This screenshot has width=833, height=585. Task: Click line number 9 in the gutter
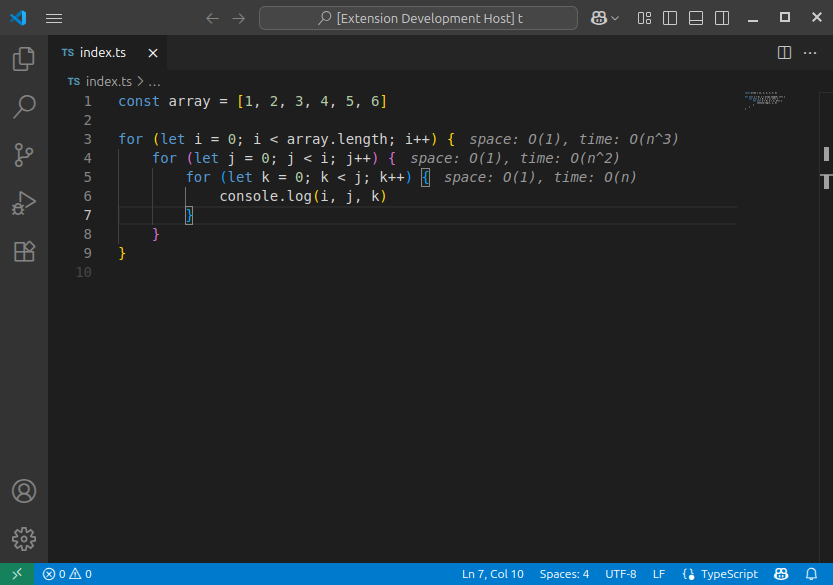coord(88,253)
